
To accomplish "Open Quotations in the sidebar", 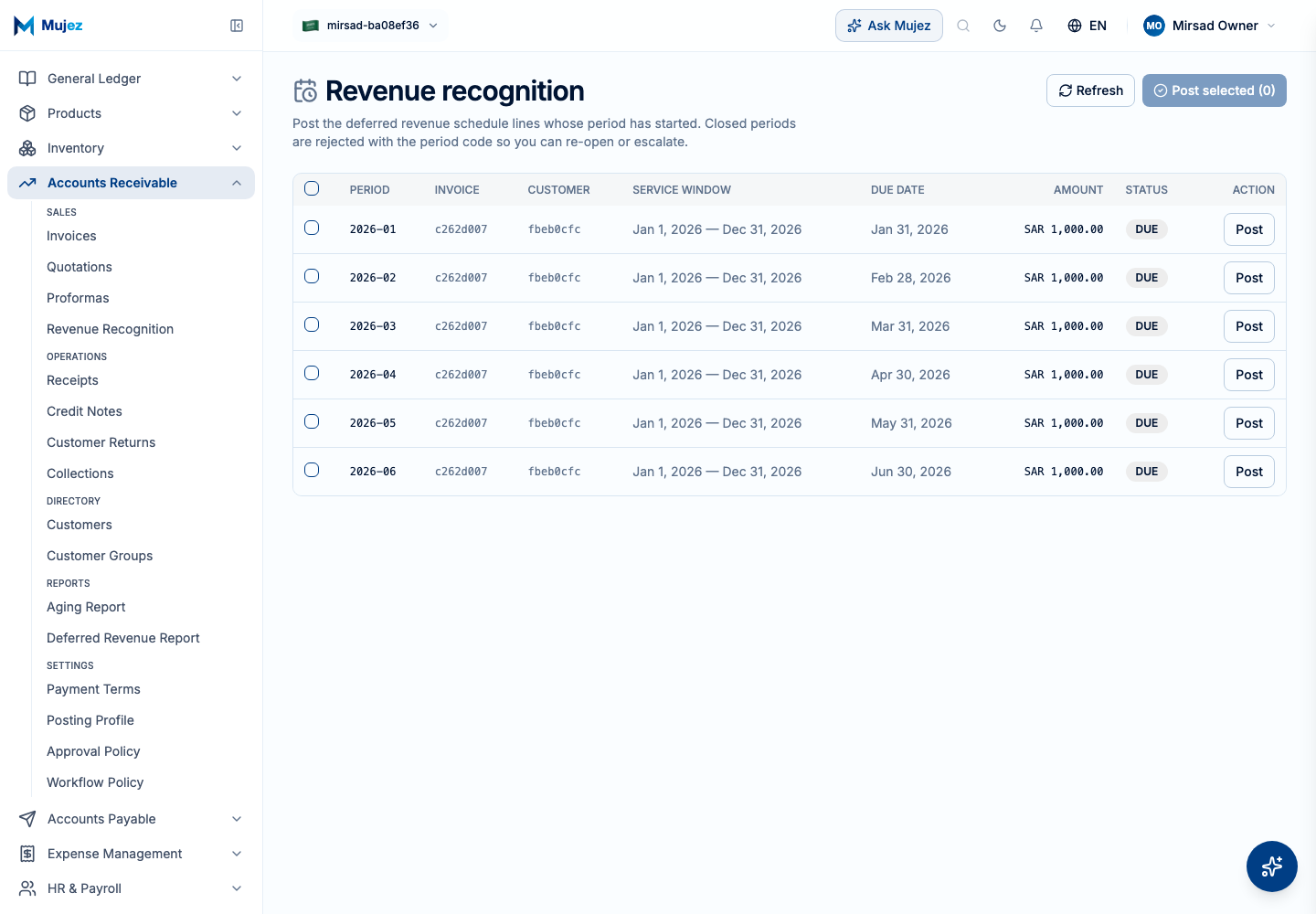I will tap(80, 267).
